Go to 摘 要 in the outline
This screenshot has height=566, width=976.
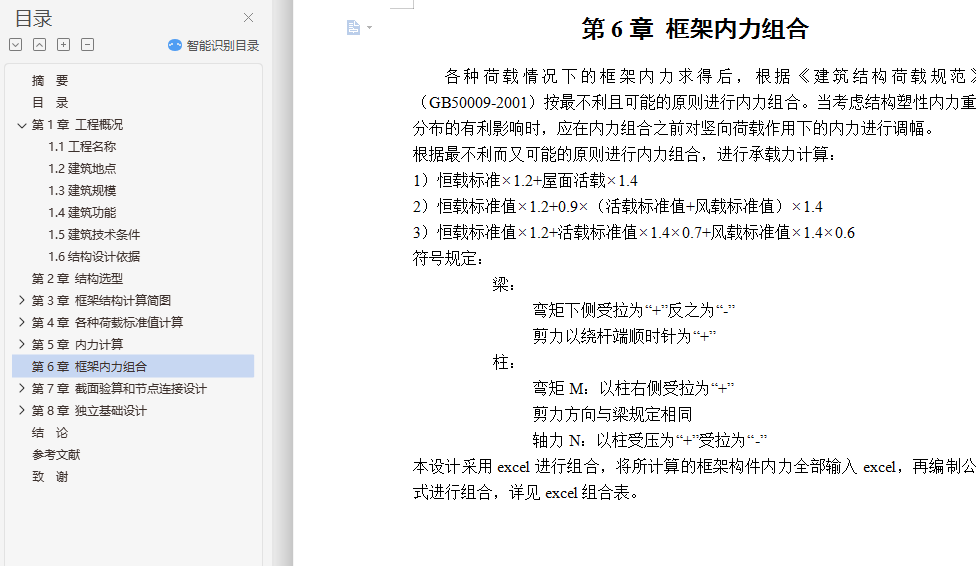50,80
